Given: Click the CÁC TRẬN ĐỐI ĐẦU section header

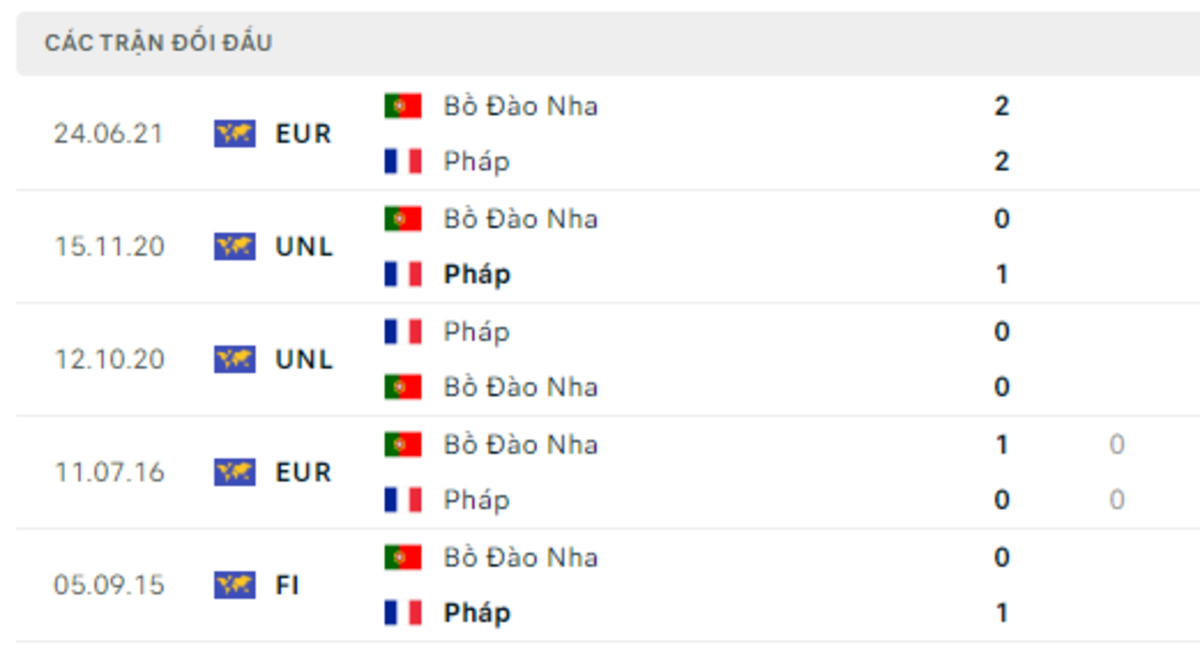Looking at the screenshot, I should 158,44.
